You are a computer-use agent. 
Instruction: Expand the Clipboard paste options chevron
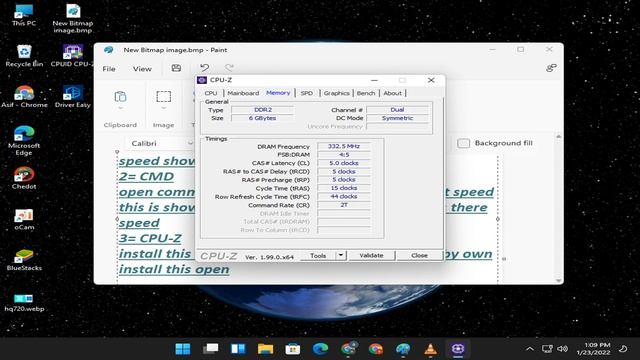coord(120,109)
